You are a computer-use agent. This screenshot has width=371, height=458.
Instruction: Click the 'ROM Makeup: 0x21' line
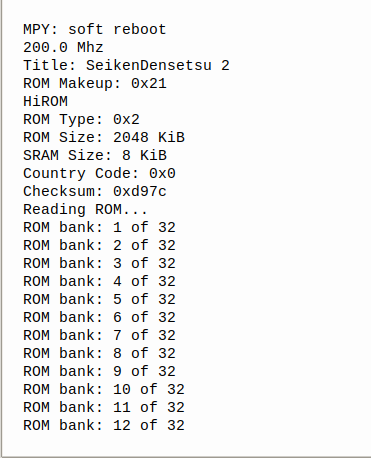coord(95,83)
